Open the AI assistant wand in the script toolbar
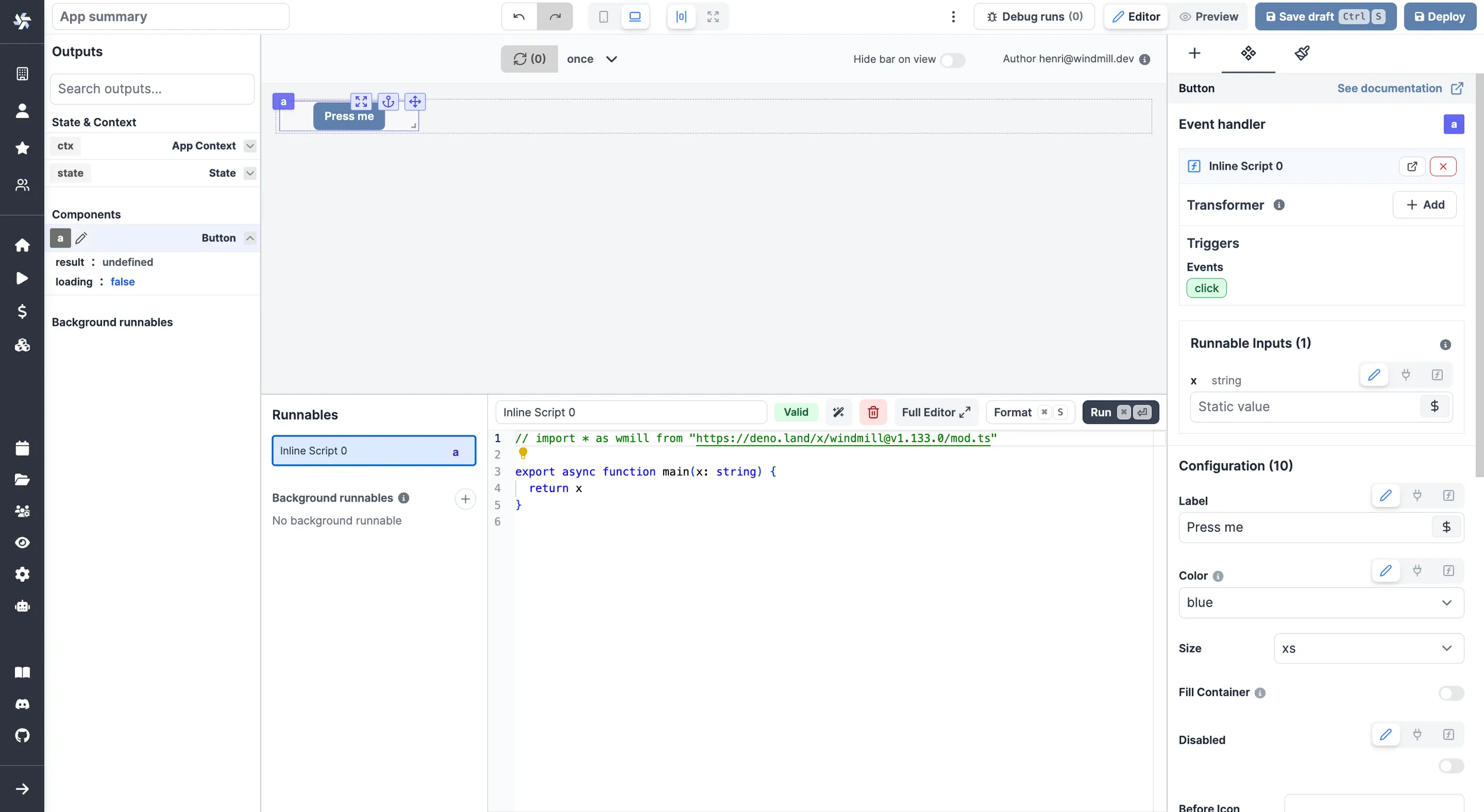Screen dimensions: 1484x812 pyautogui.click(x=838, y=412)
